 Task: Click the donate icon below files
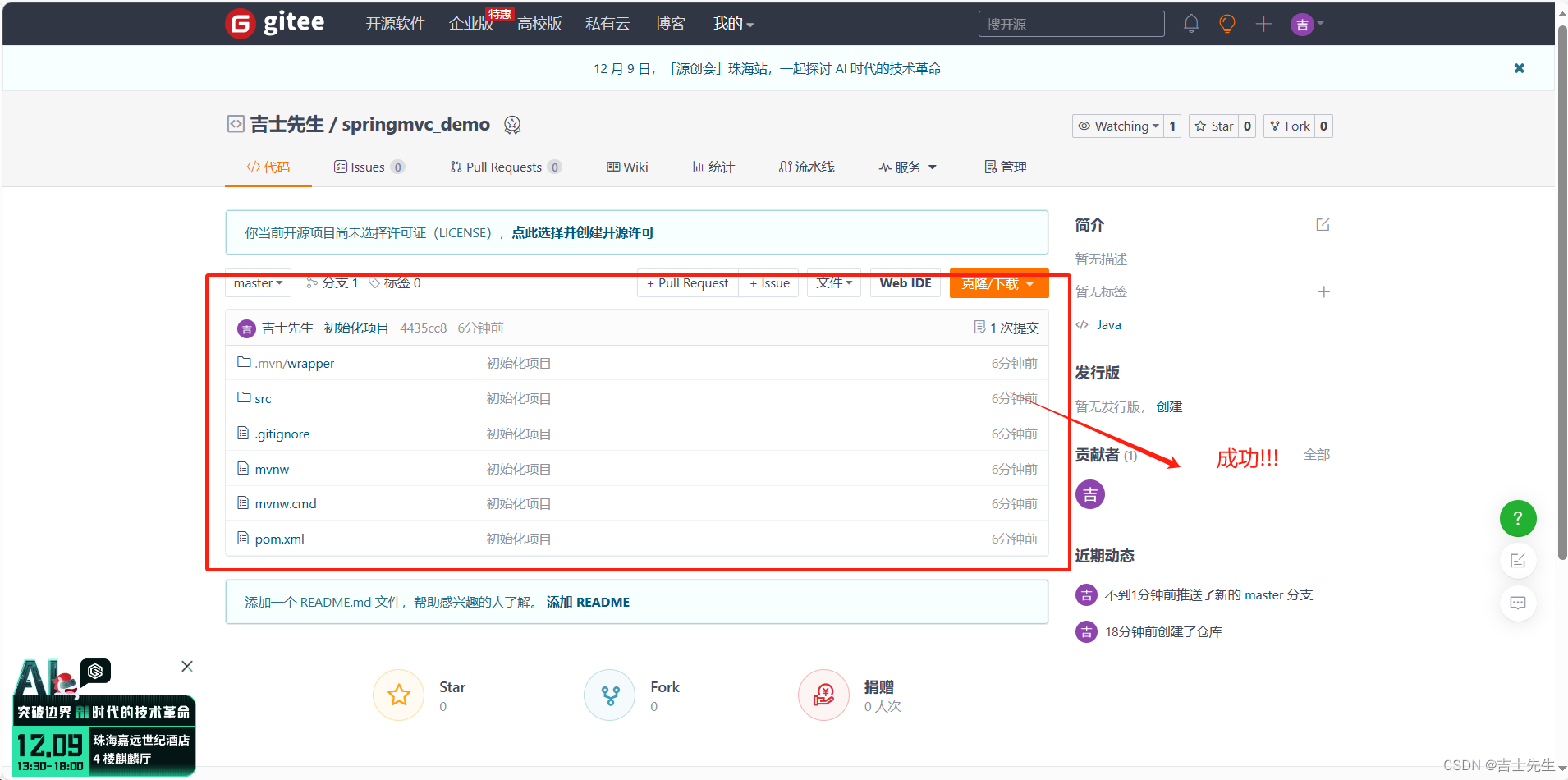pyautogui.click(x=823, y=695)
